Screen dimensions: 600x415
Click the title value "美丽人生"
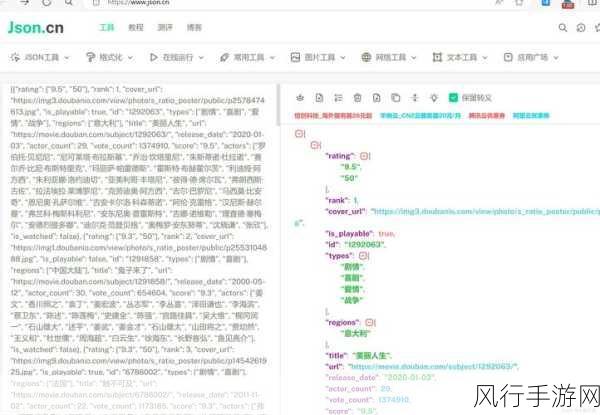[372, 356]
